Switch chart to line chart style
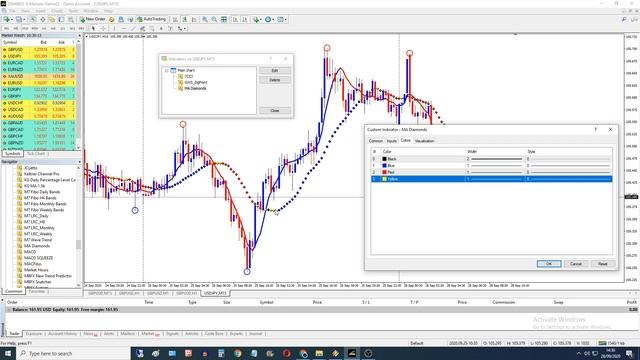The width and height of the screenshot is (640, 360). (194, 19)
